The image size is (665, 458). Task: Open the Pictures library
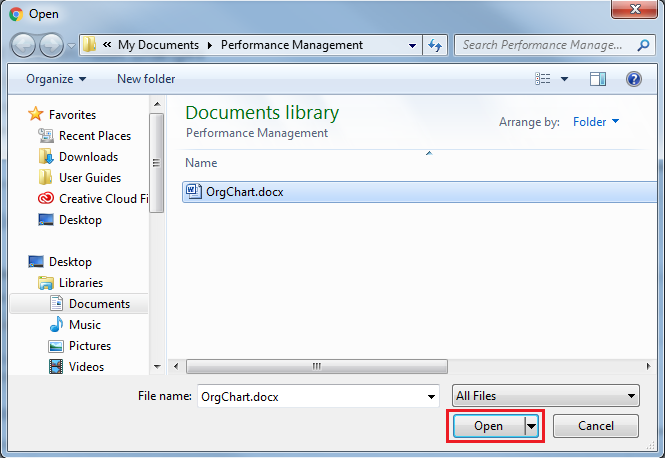89,346
